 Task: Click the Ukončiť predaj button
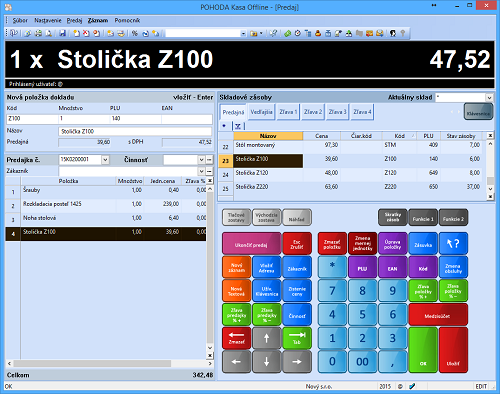251,244
